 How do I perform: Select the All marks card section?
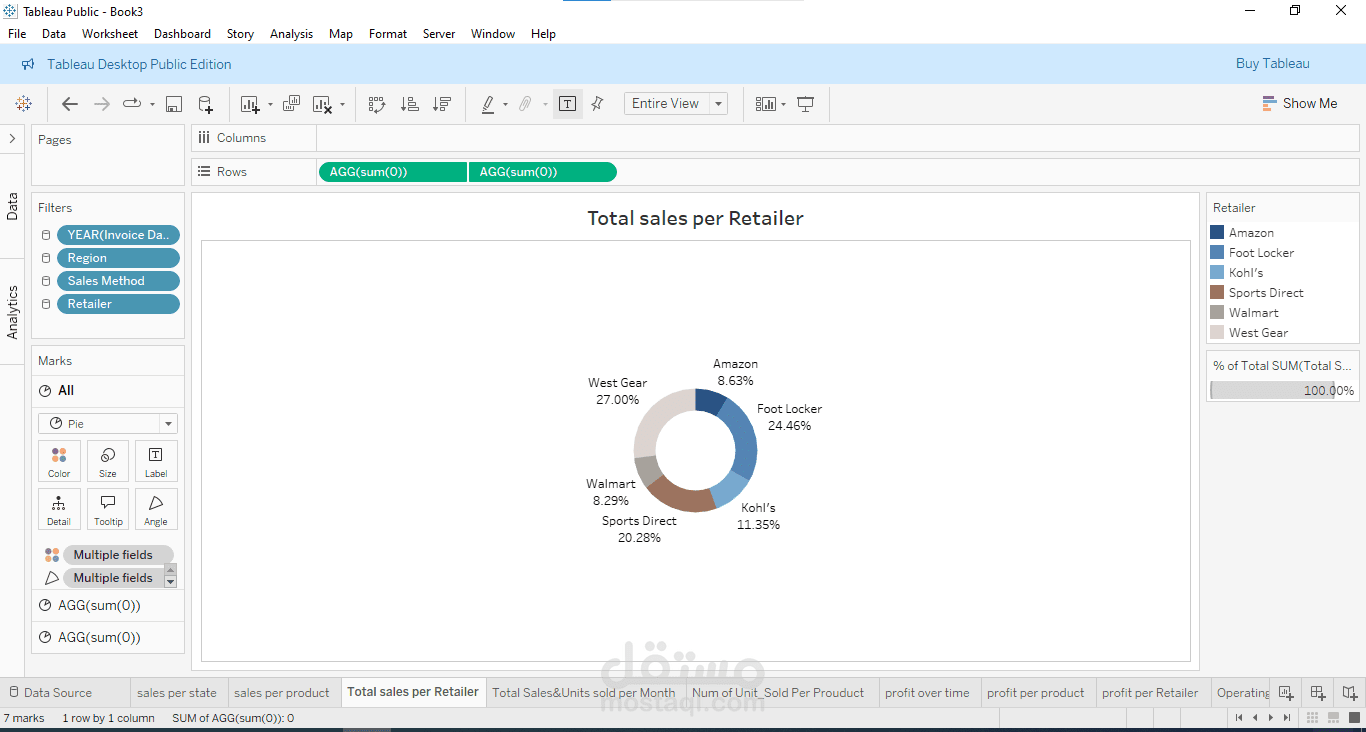[108, 391]
